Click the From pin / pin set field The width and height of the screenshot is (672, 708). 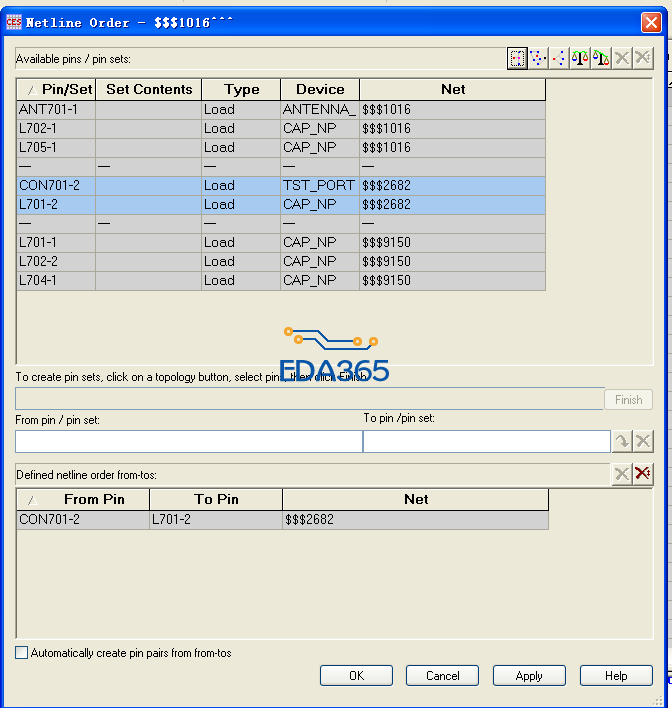tap(189, 441)
